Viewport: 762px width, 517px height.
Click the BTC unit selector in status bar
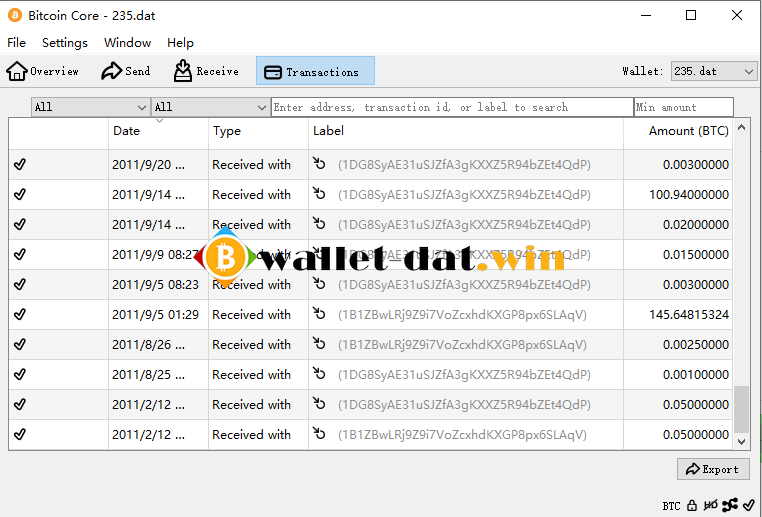tap(671, 506)
